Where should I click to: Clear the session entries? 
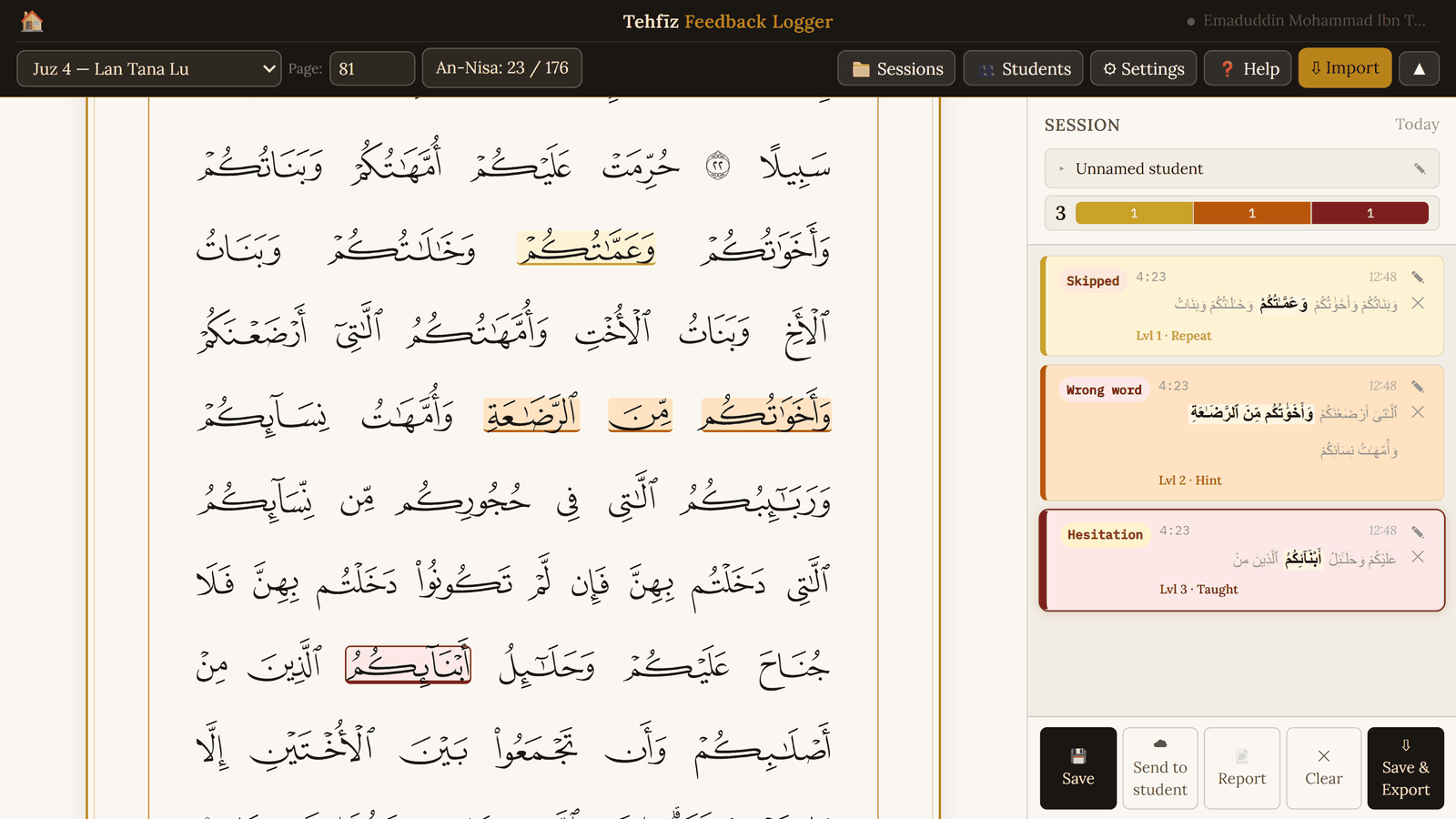coord(1324,768)
